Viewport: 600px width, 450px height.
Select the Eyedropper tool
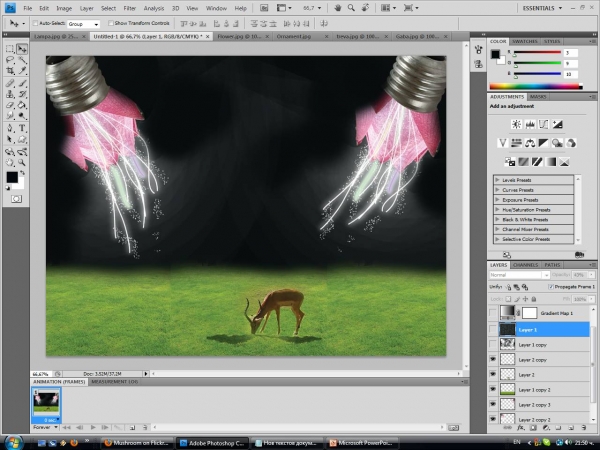coord(22,70)
